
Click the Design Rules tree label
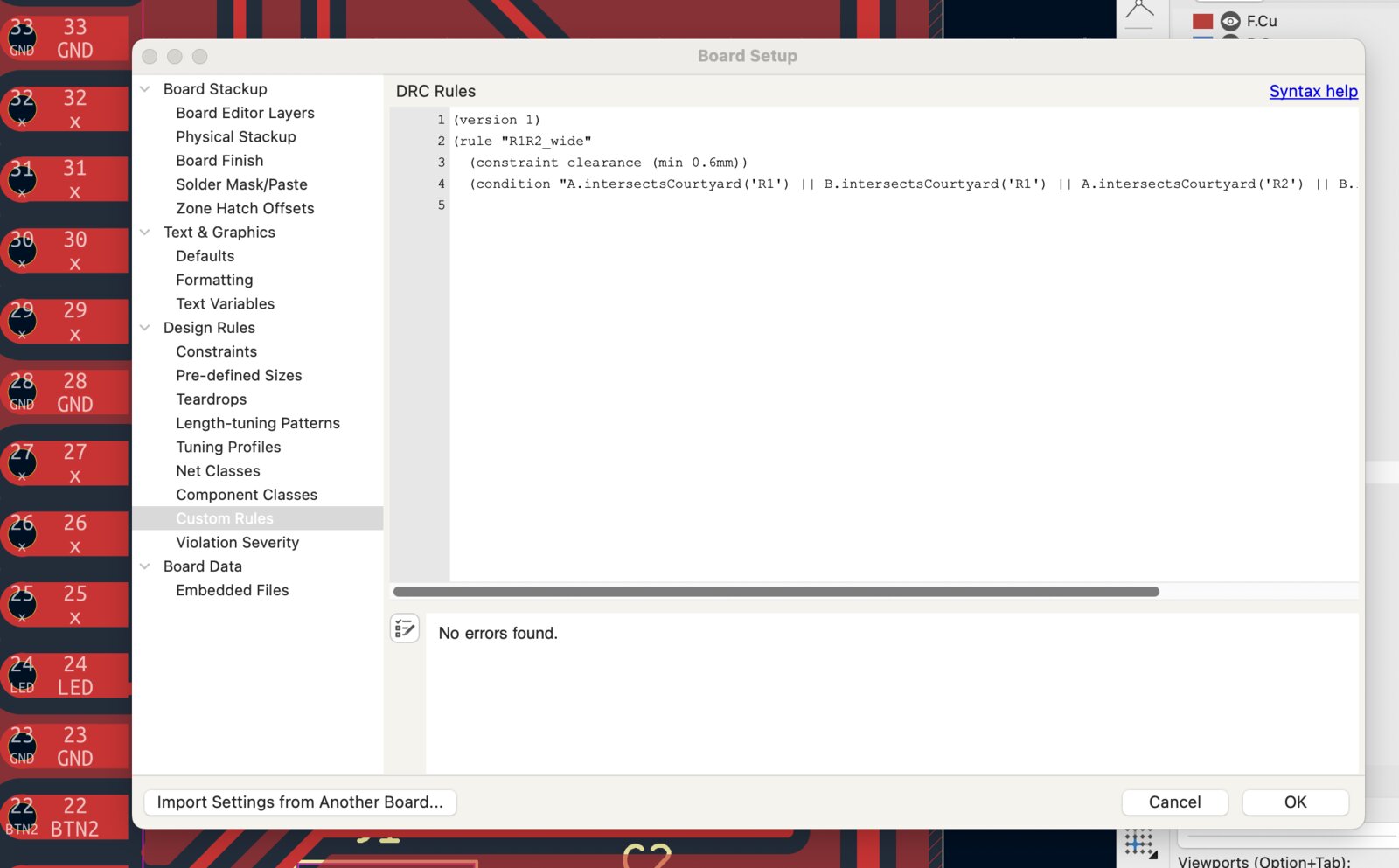(209, 328)
